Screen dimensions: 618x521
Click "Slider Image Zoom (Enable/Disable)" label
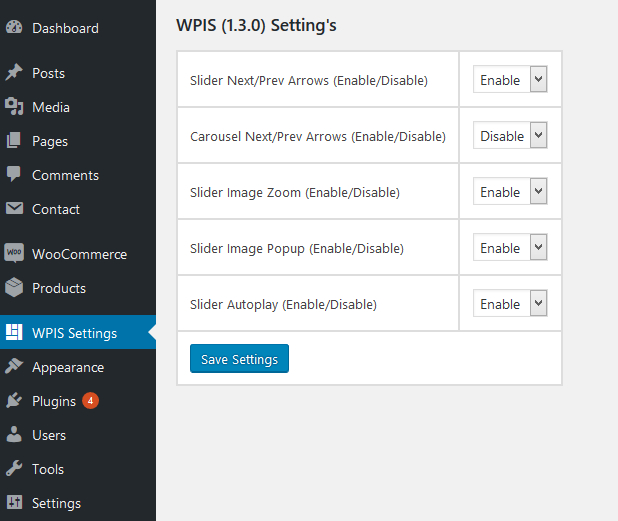pyautogui.click(x=295, y=192)
